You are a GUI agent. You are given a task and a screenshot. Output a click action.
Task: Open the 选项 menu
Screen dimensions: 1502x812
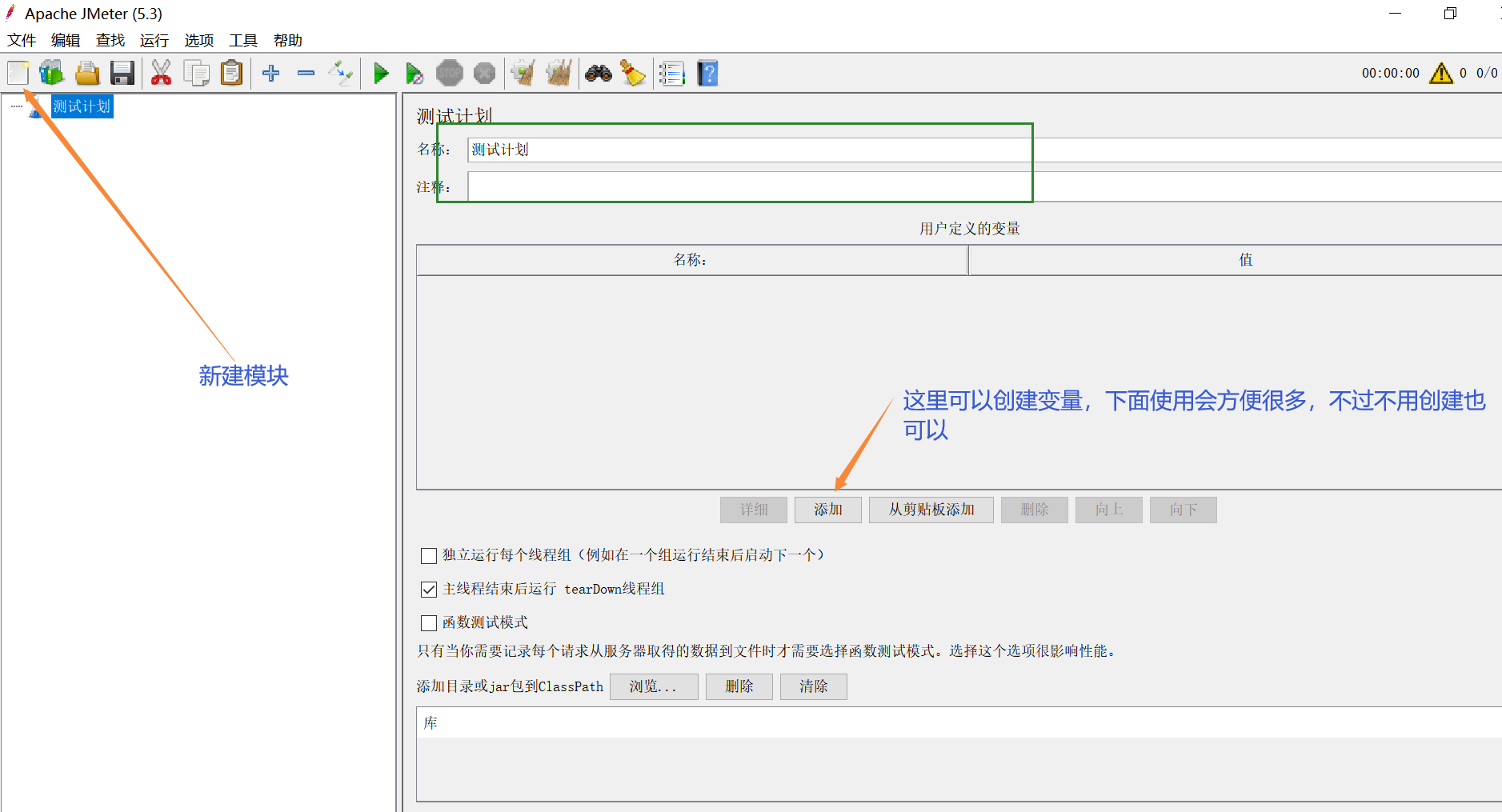(x=198, y=40)
